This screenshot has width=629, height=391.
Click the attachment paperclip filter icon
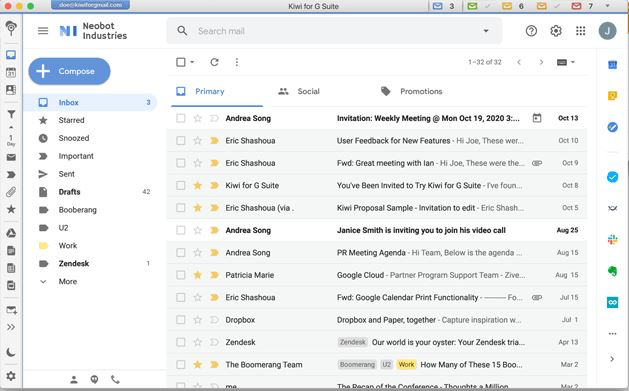coord(11,192)
